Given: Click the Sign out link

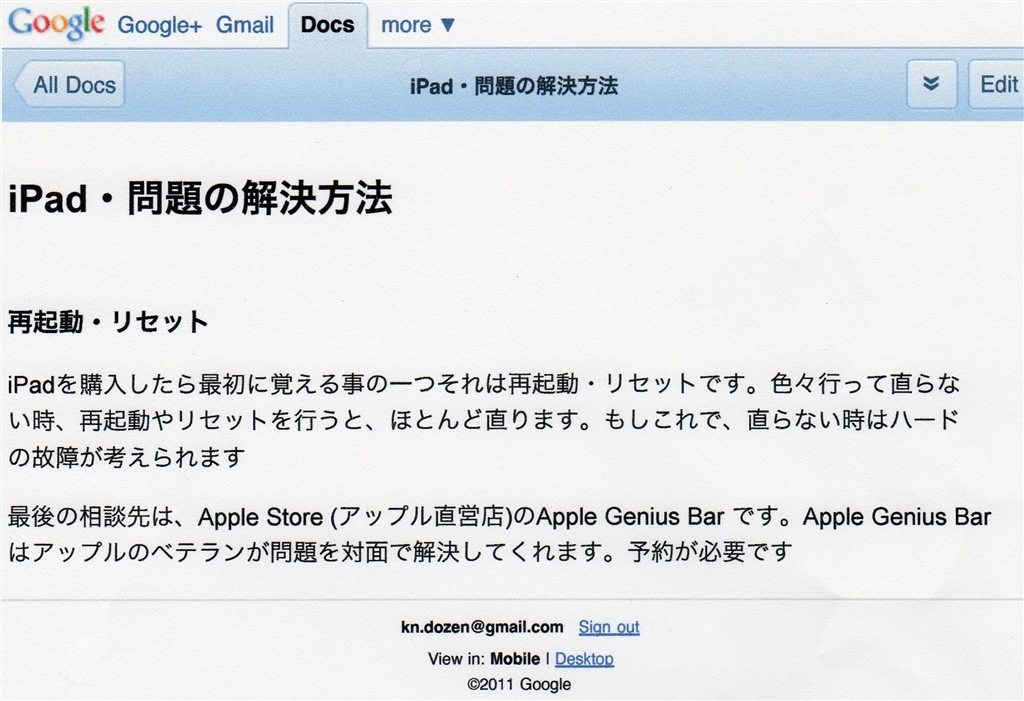Looking at the screenshot, I should [x=609, y=627].
